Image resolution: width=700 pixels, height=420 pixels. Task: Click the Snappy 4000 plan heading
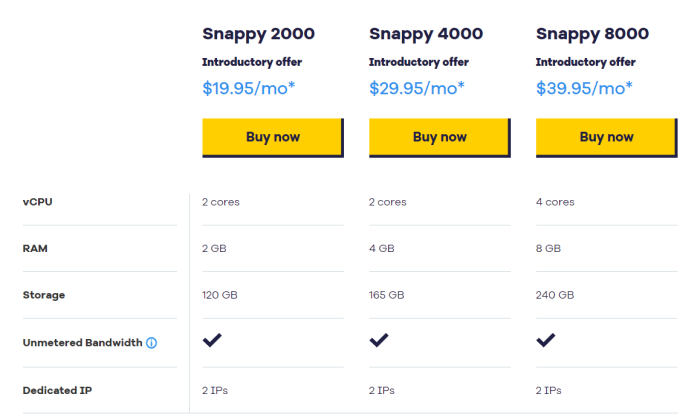[426, 34]
